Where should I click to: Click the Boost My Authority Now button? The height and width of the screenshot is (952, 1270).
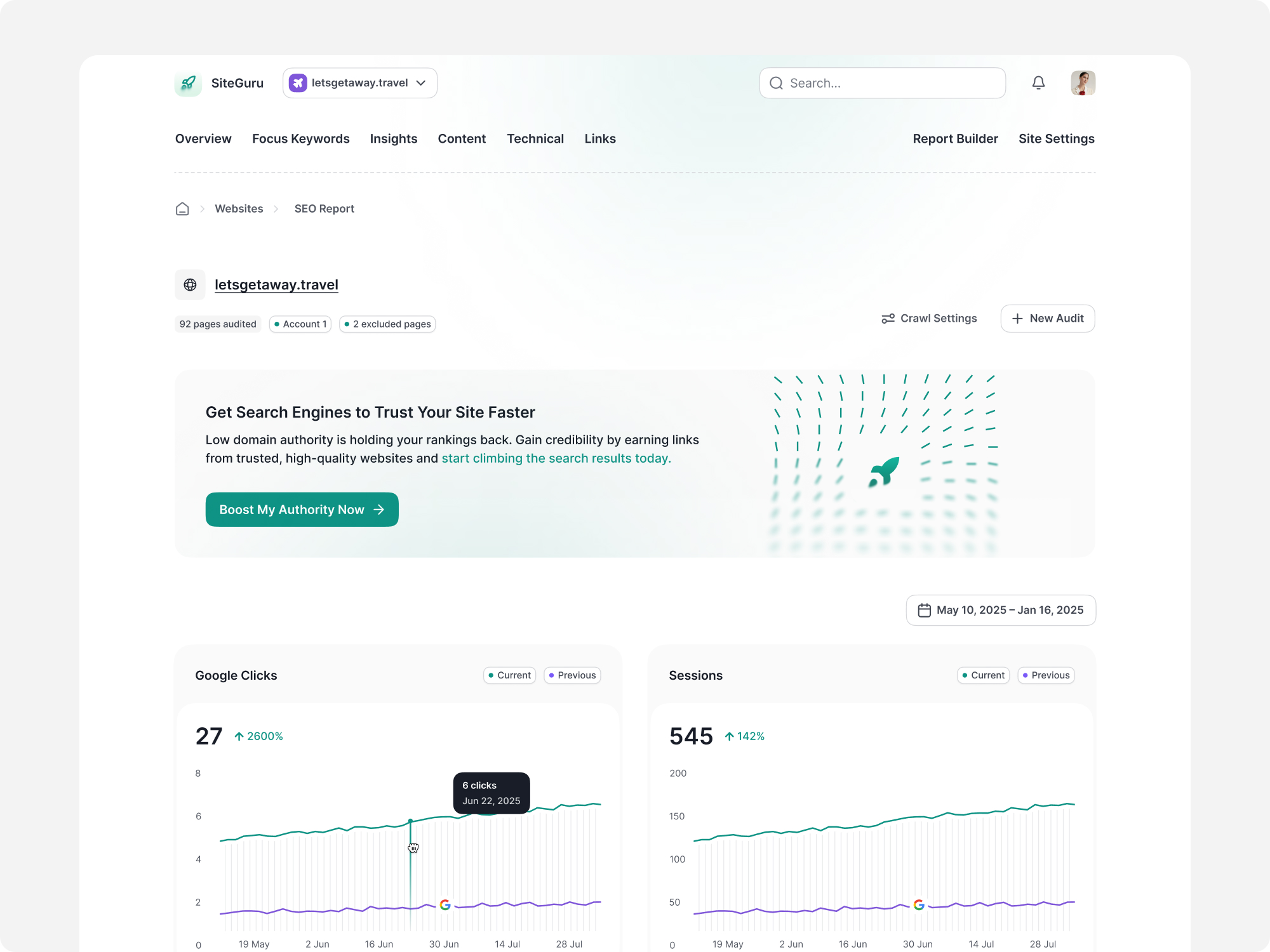302,510
